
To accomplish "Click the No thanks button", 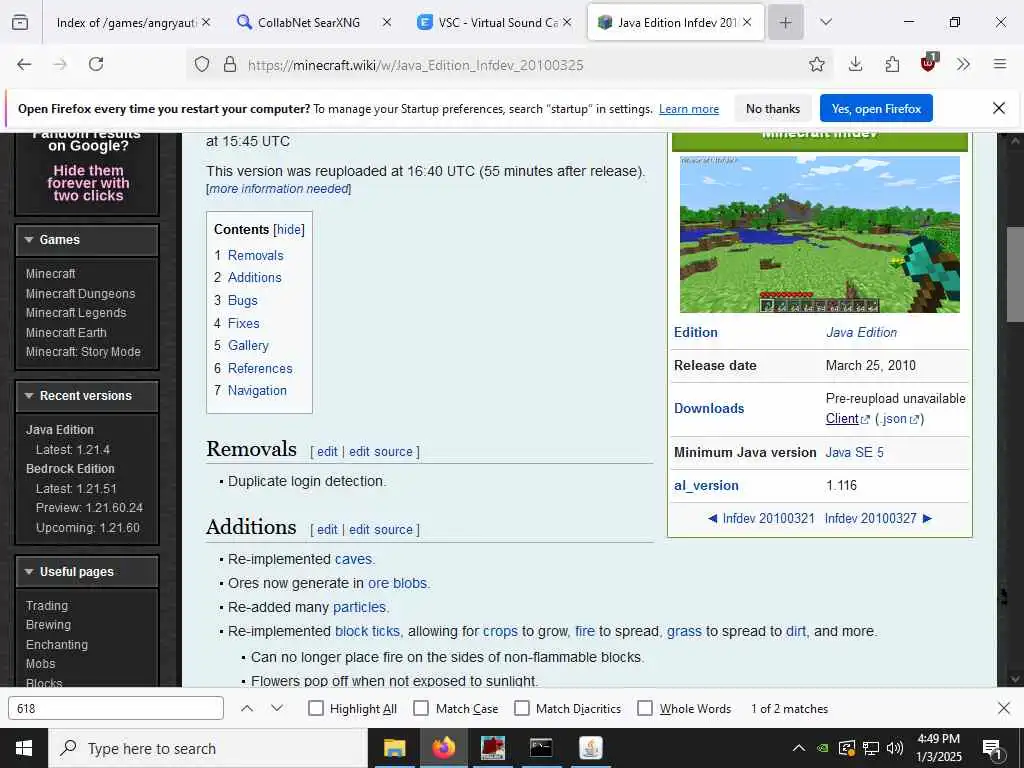I will pyautogui.click(x=773, y=108).
